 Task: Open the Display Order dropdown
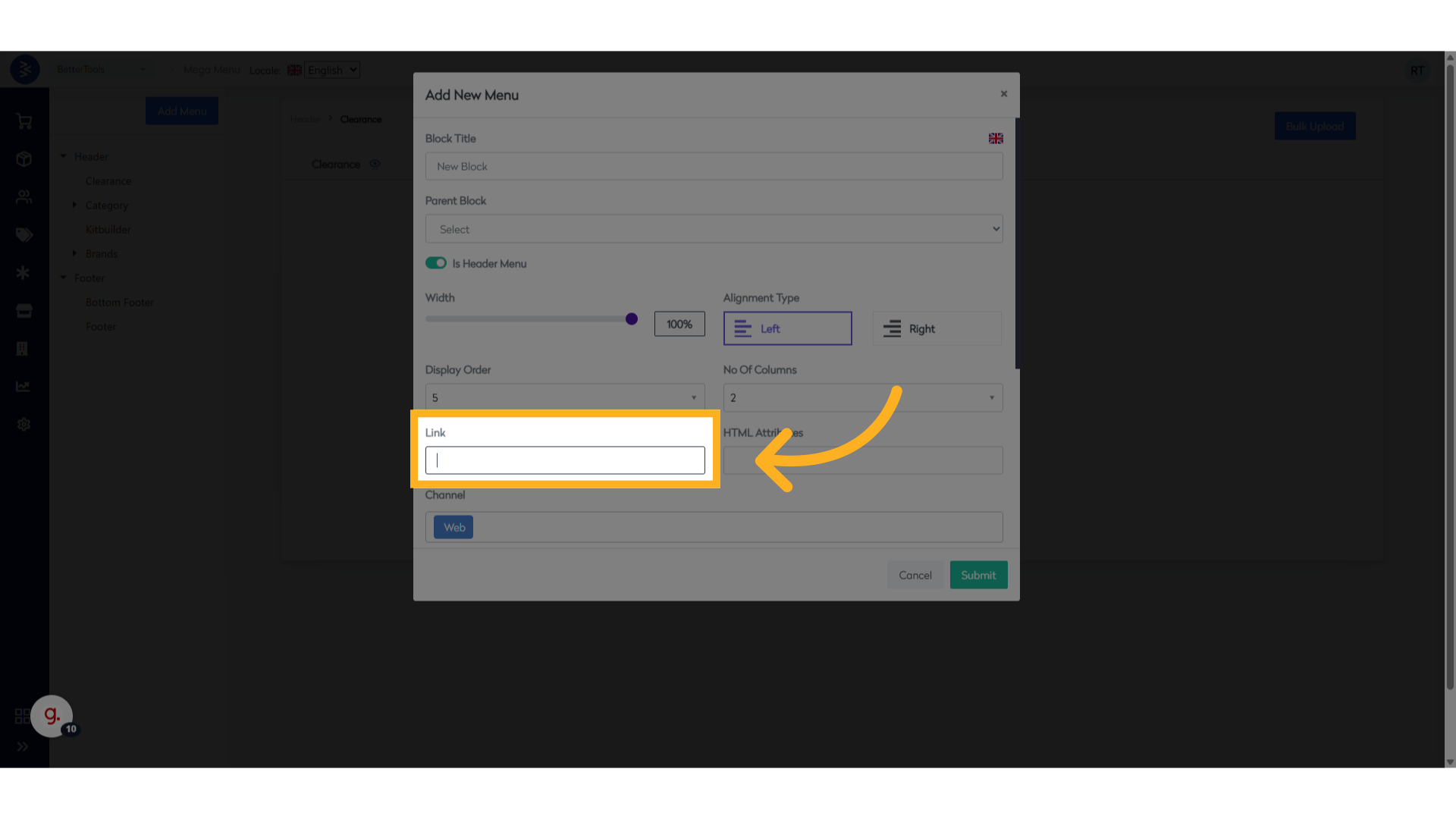pos(564,397)
